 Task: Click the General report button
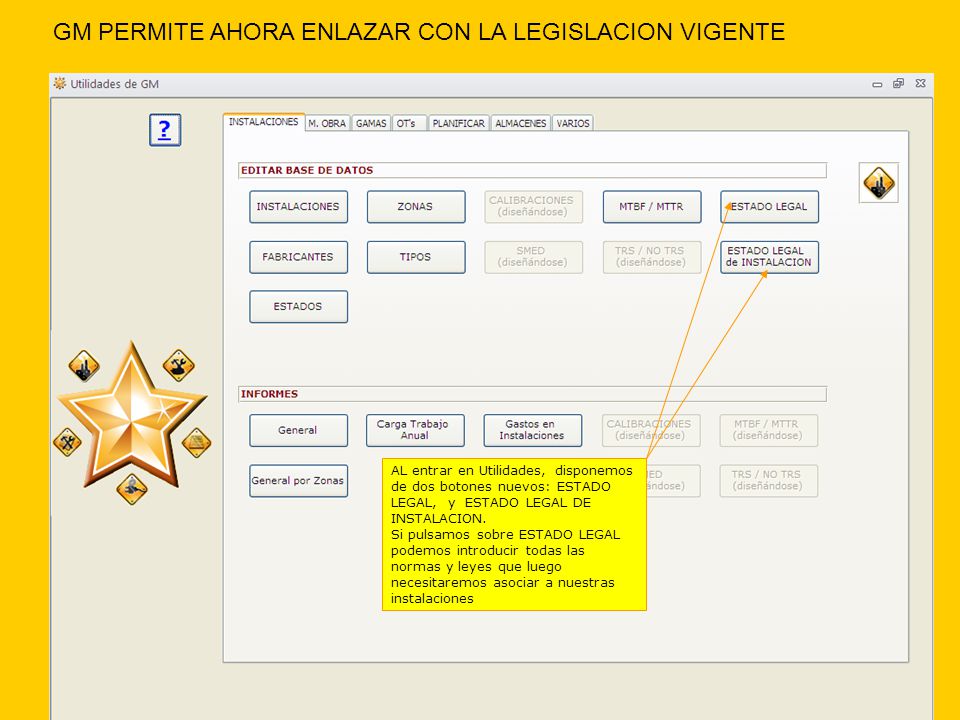(298, 430)
